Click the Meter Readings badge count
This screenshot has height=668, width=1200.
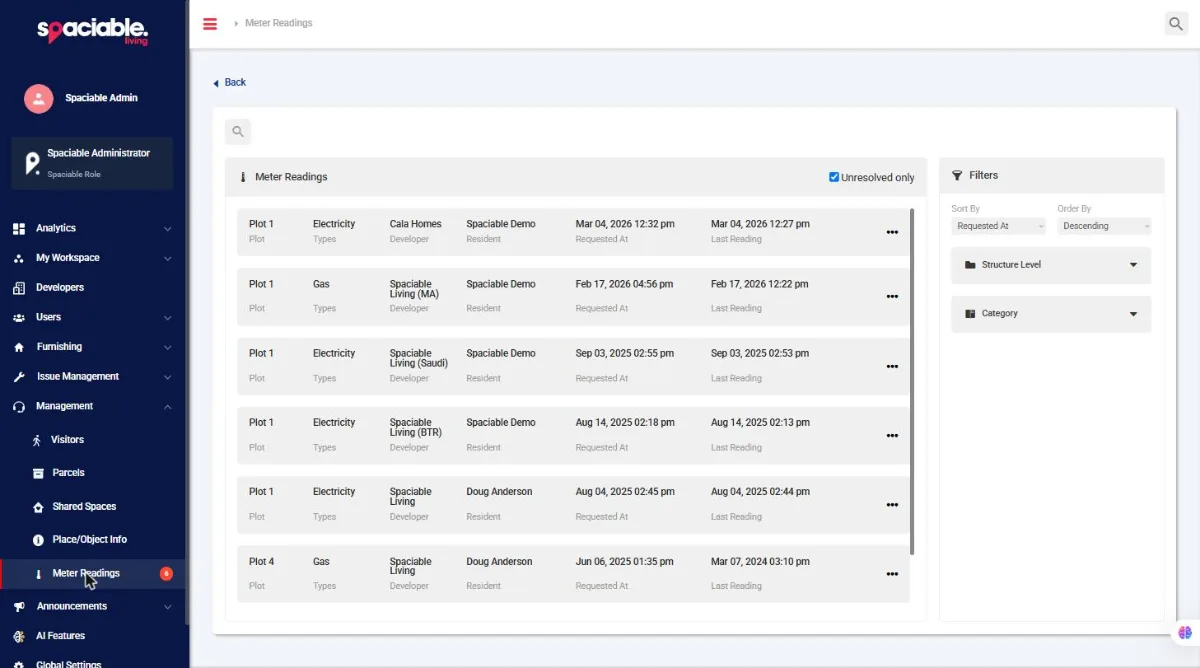click(x=166, y=574)
